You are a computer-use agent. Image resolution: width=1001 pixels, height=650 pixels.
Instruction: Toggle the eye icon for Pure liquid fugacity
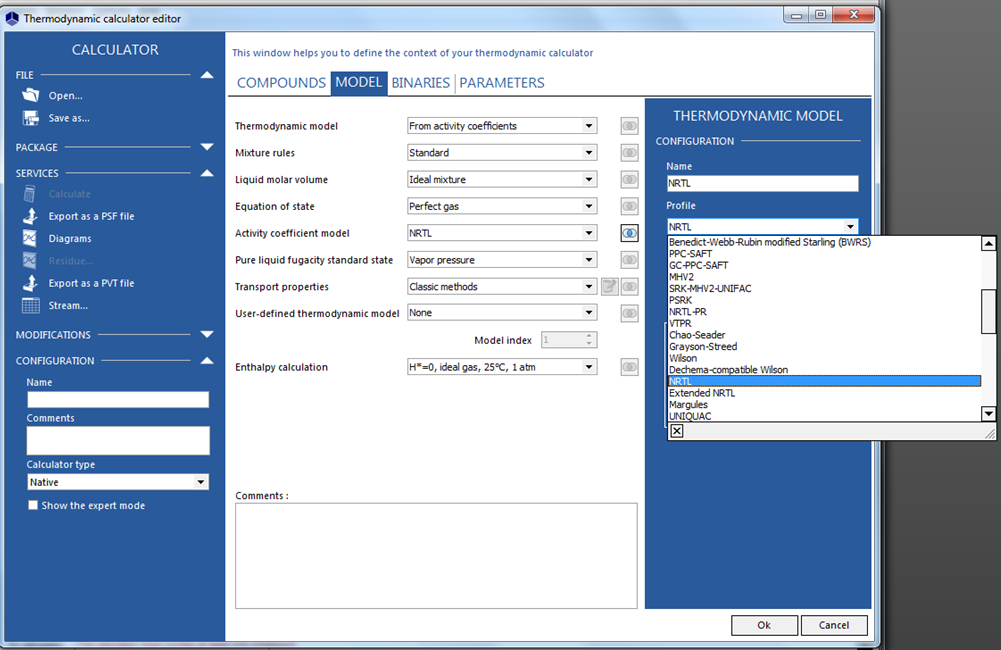pos(629,260)
